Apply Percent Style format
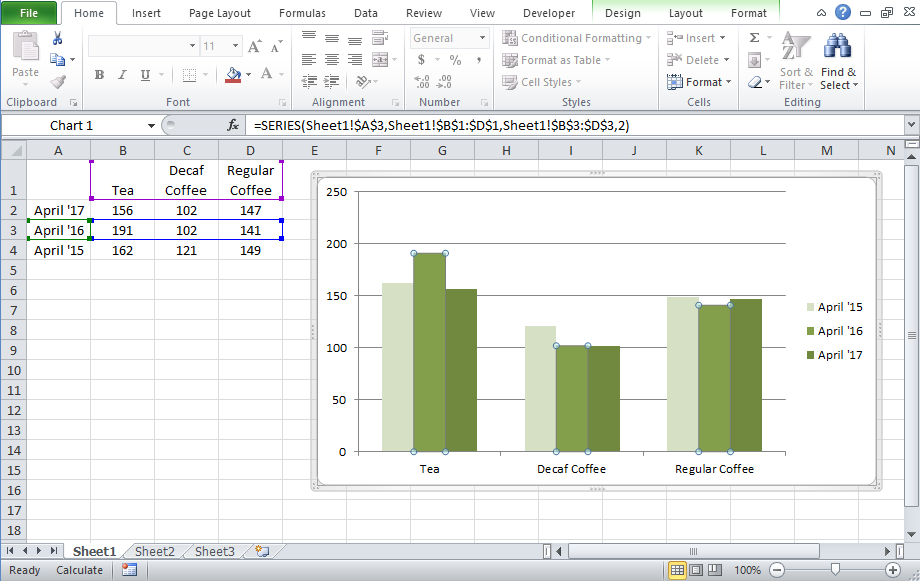The height and width of the screenshot is (581, 920). (455, 59)
